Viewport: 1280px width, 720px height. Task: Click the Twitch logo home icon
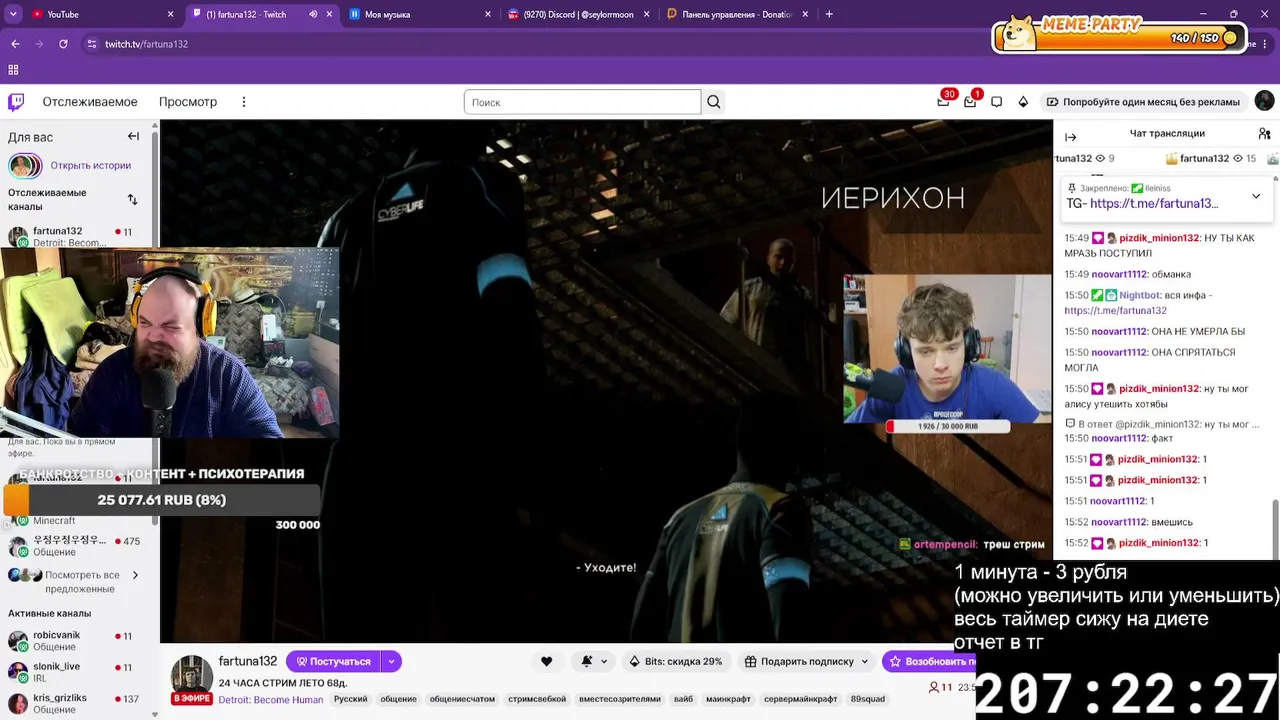[16, 102]
